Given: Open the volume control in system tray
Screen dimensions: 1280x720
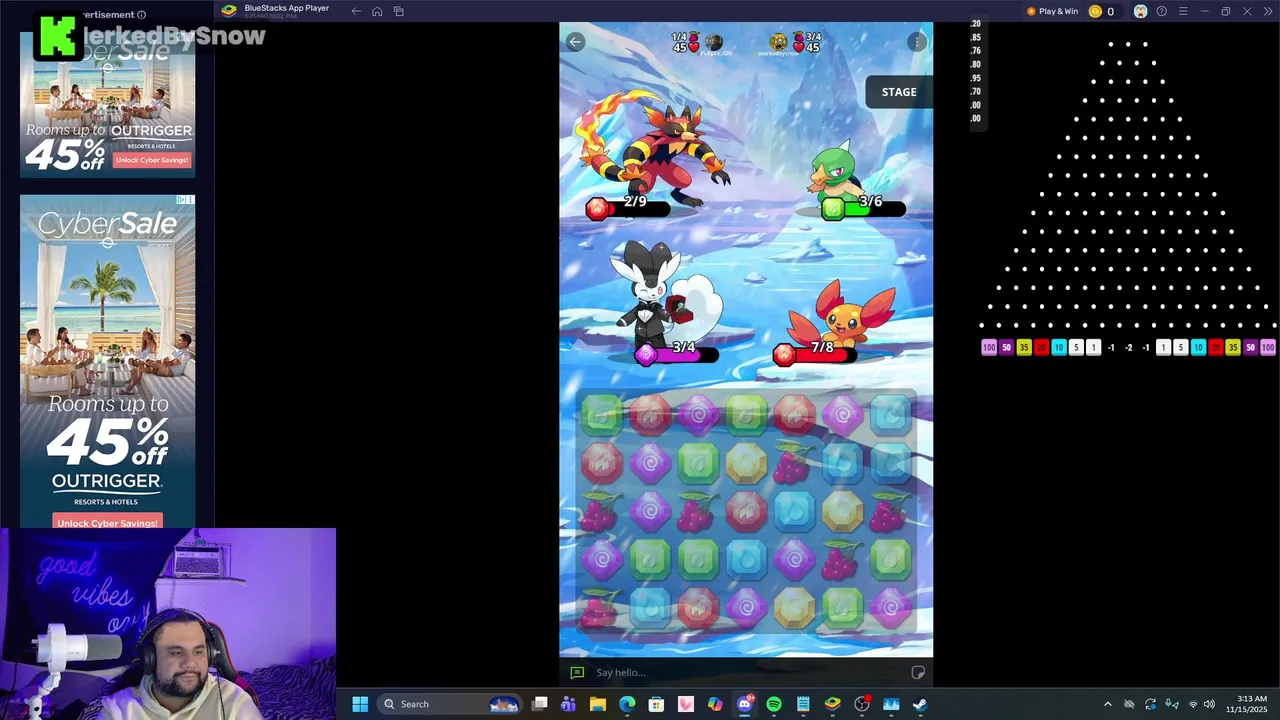Looking at the screenshot, I should (x=1209, y=704).
